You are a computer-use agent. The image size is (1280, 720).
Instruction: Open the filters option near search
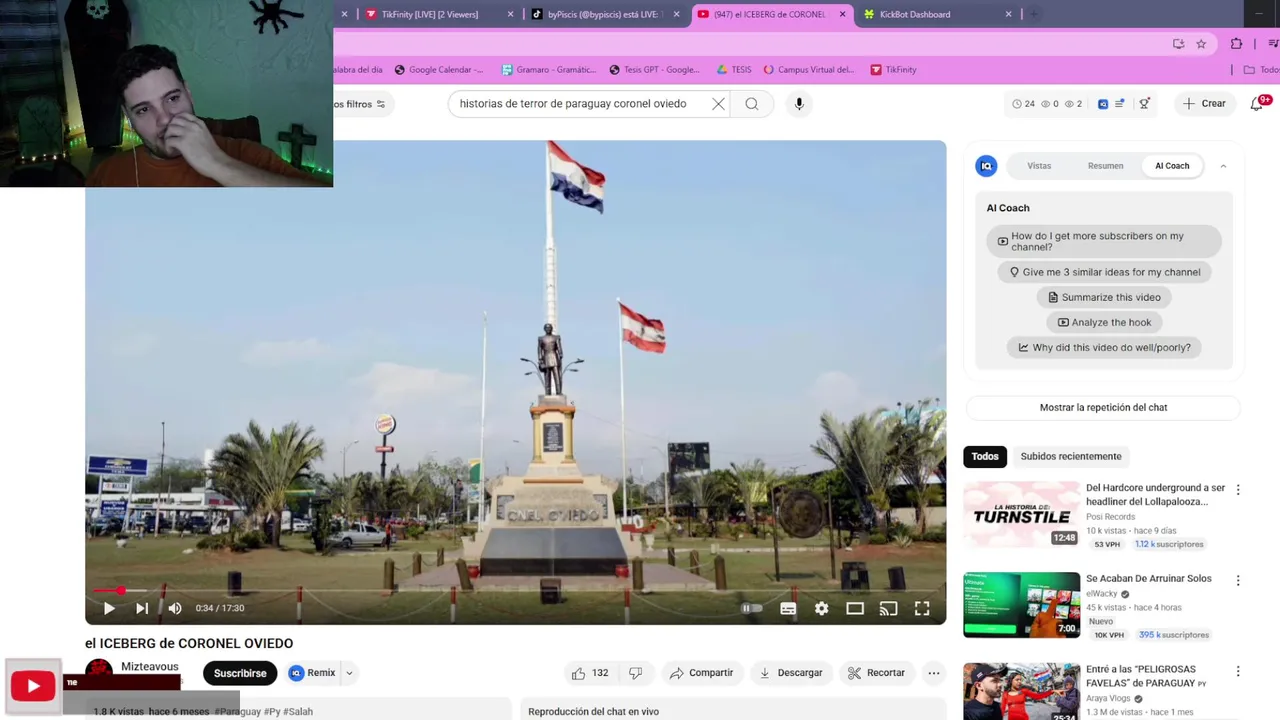point(360,104)
